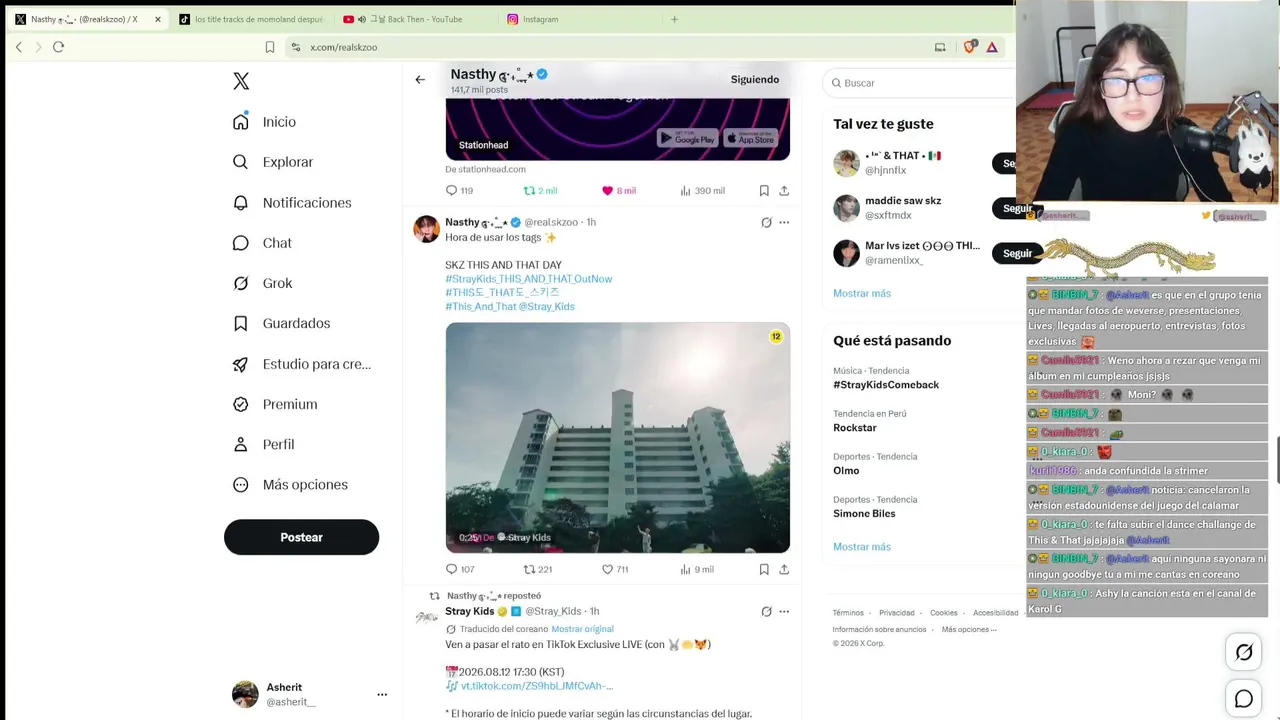Screen dimensions: 1280x720
Task: Expand Más opciones in sidebar
Action: click(x=290, y=485)
